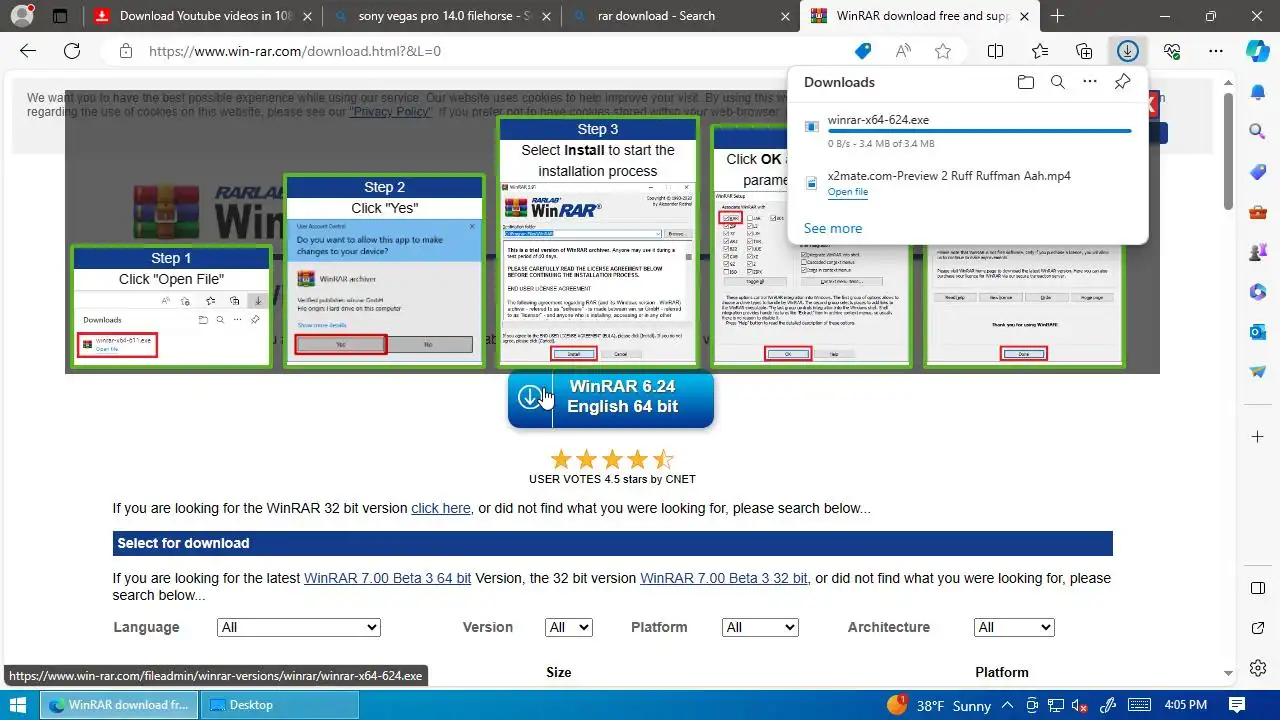
Task: Open the Language dropdown
Action: pyautogui.click(x=299, y=627)
